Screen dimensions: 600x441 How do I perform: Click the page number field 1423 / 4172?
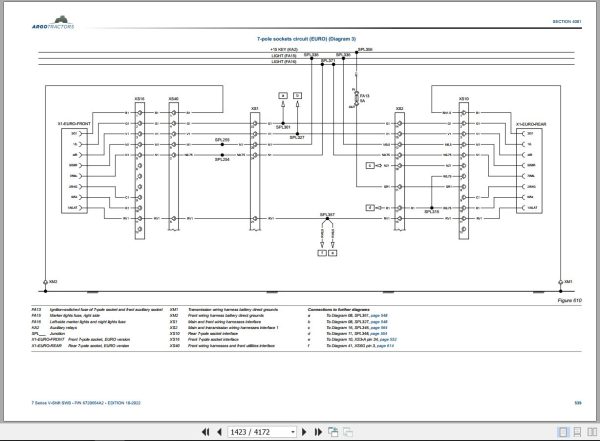tap(259, 432)
